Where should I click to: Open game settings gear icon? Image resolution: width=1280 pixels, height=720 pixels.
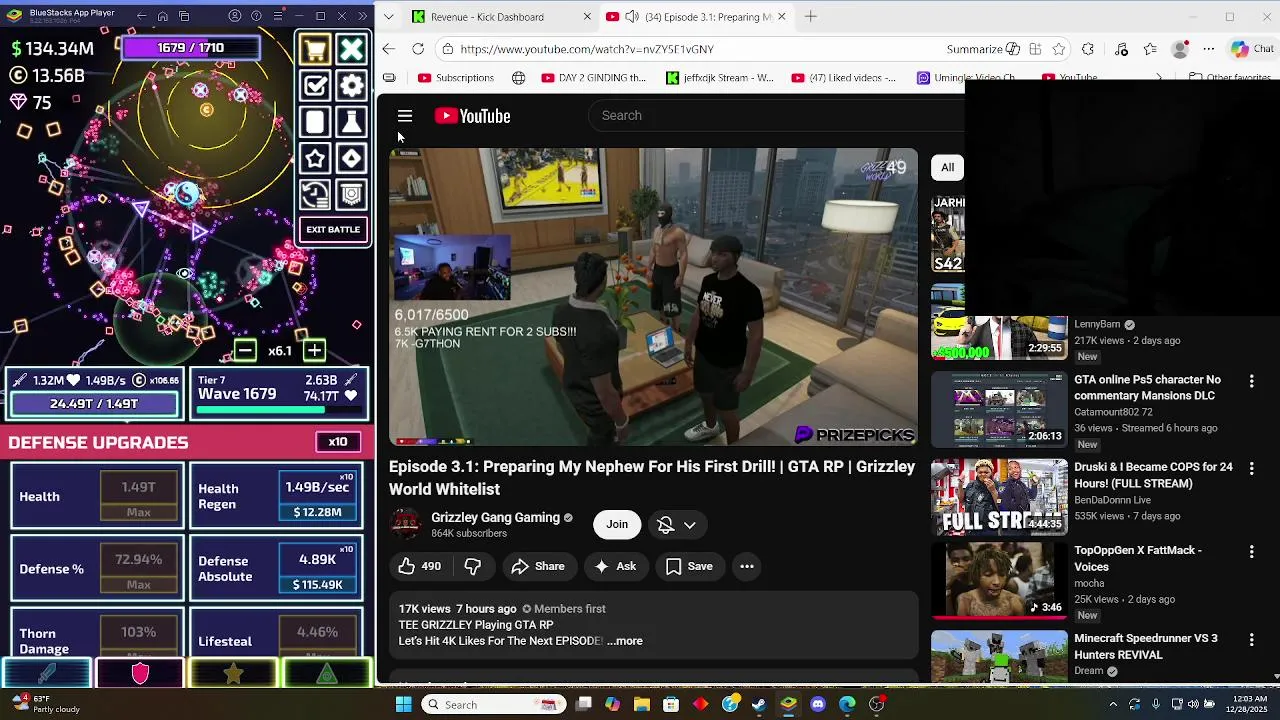click(x=351, y=85)
